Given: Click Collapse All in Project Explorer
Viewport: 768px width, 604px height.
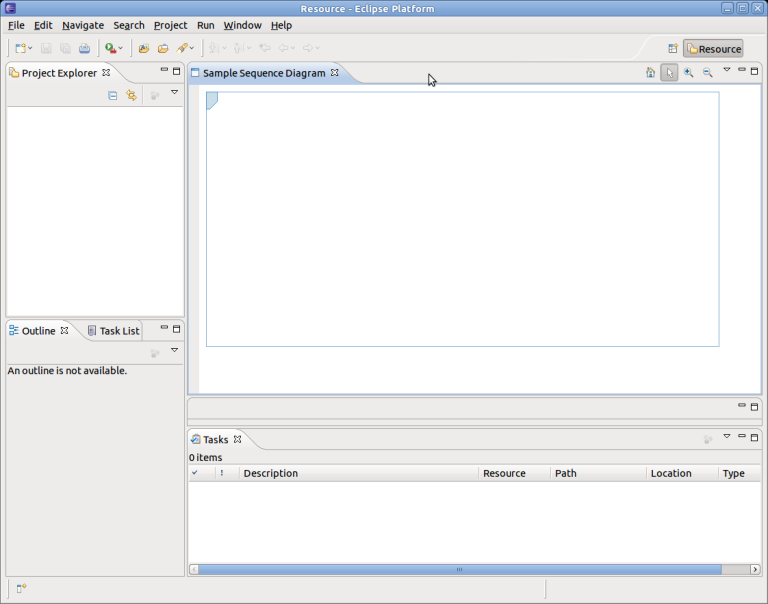Looking at the screenshot, I should pos(113,95).
